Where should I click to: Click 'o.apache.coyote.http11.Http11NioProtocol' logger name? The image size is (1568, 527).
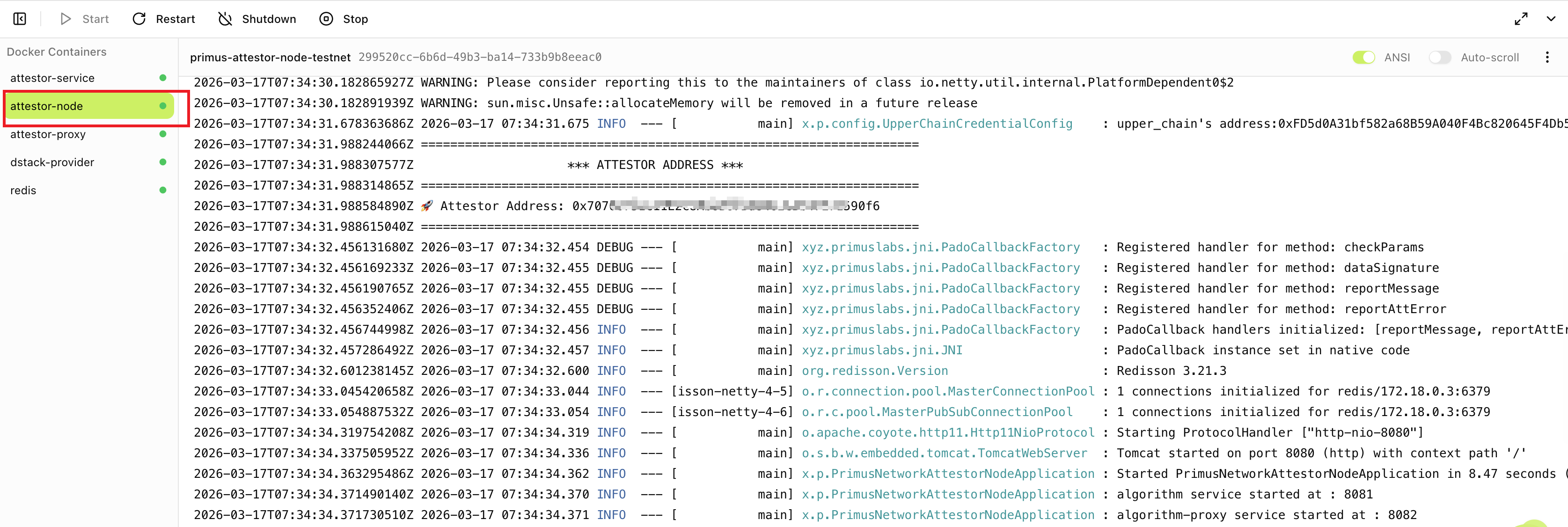tap(948, 432)
